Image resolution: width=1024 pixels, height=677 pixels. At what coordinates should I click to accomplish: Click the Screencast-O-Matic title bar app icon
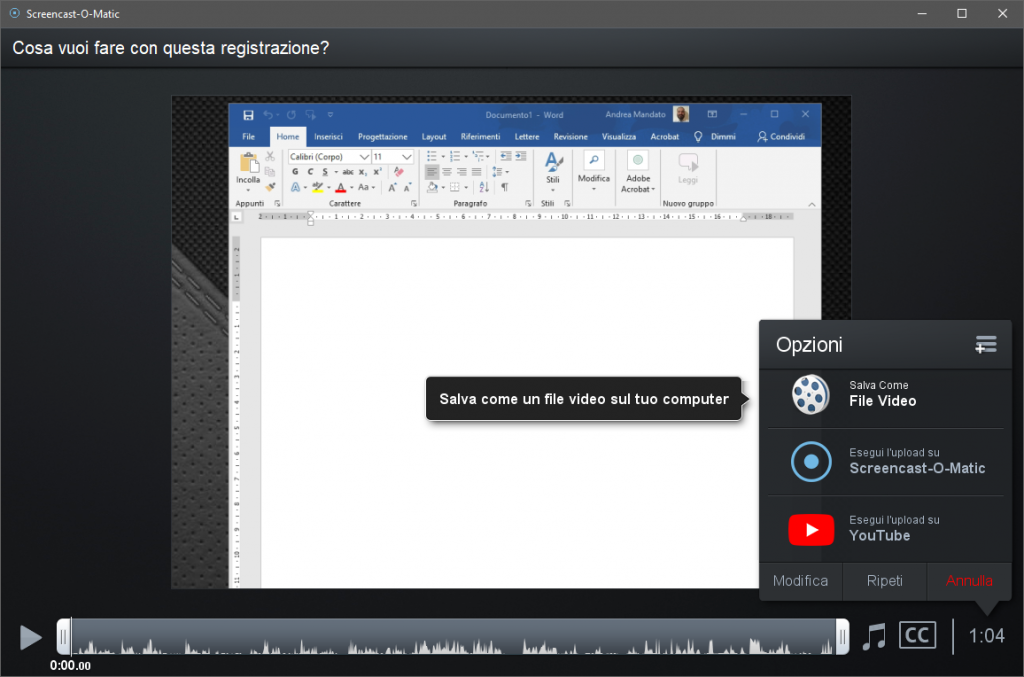click(14, 13)
